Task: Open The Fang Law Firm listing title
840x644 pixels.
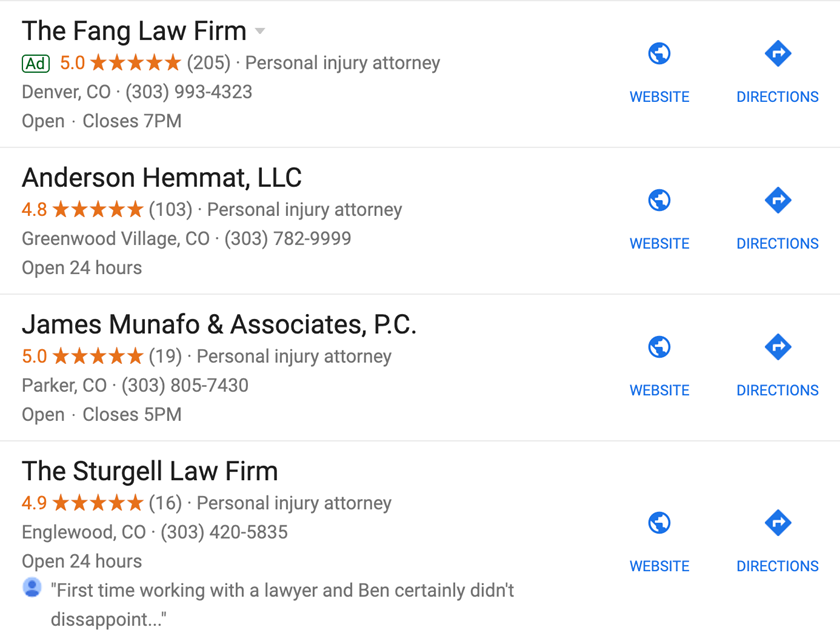Action: tap(134, 31)
